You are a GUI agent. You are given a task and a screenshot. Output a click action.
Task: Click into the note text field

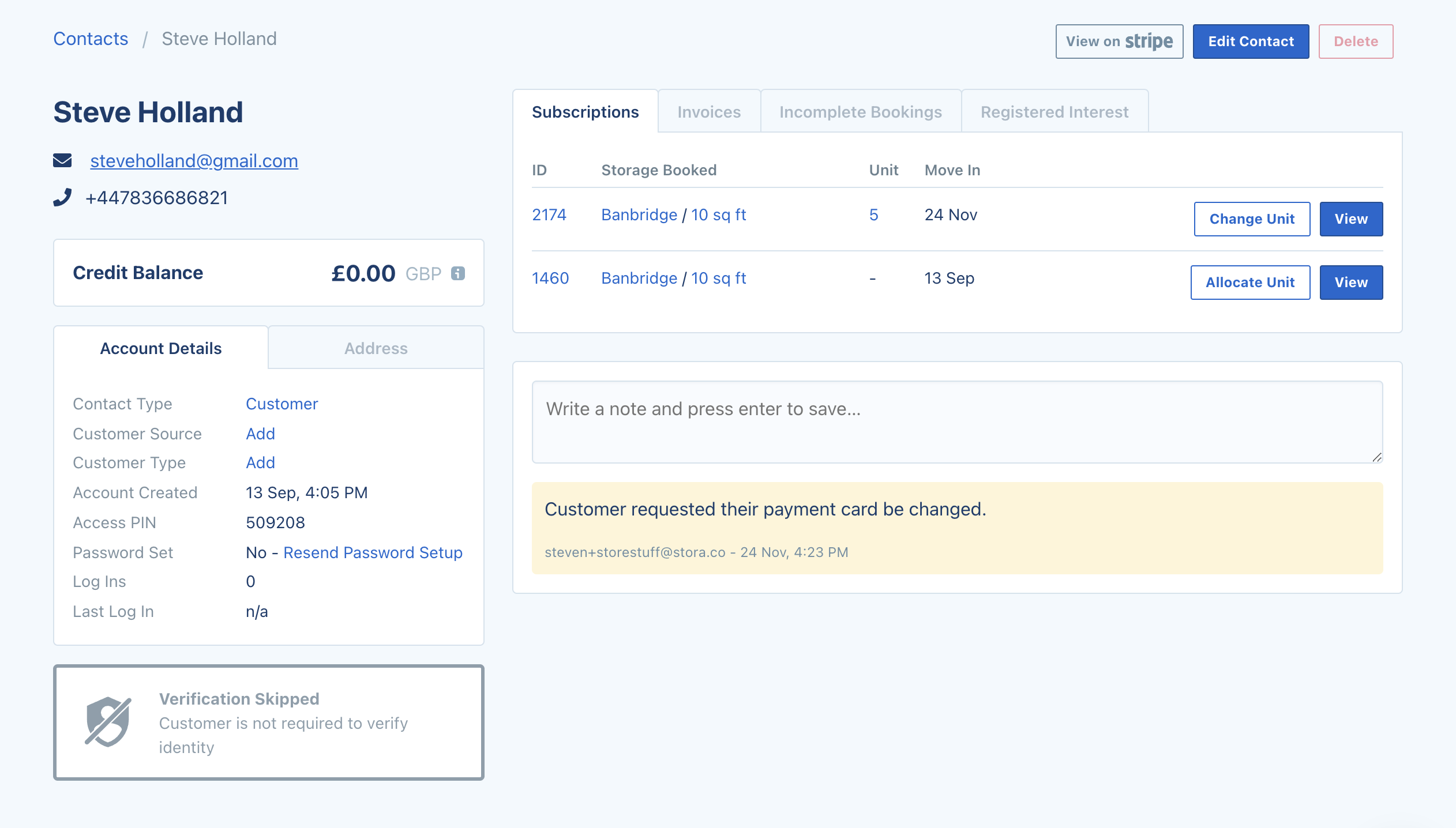956,421
